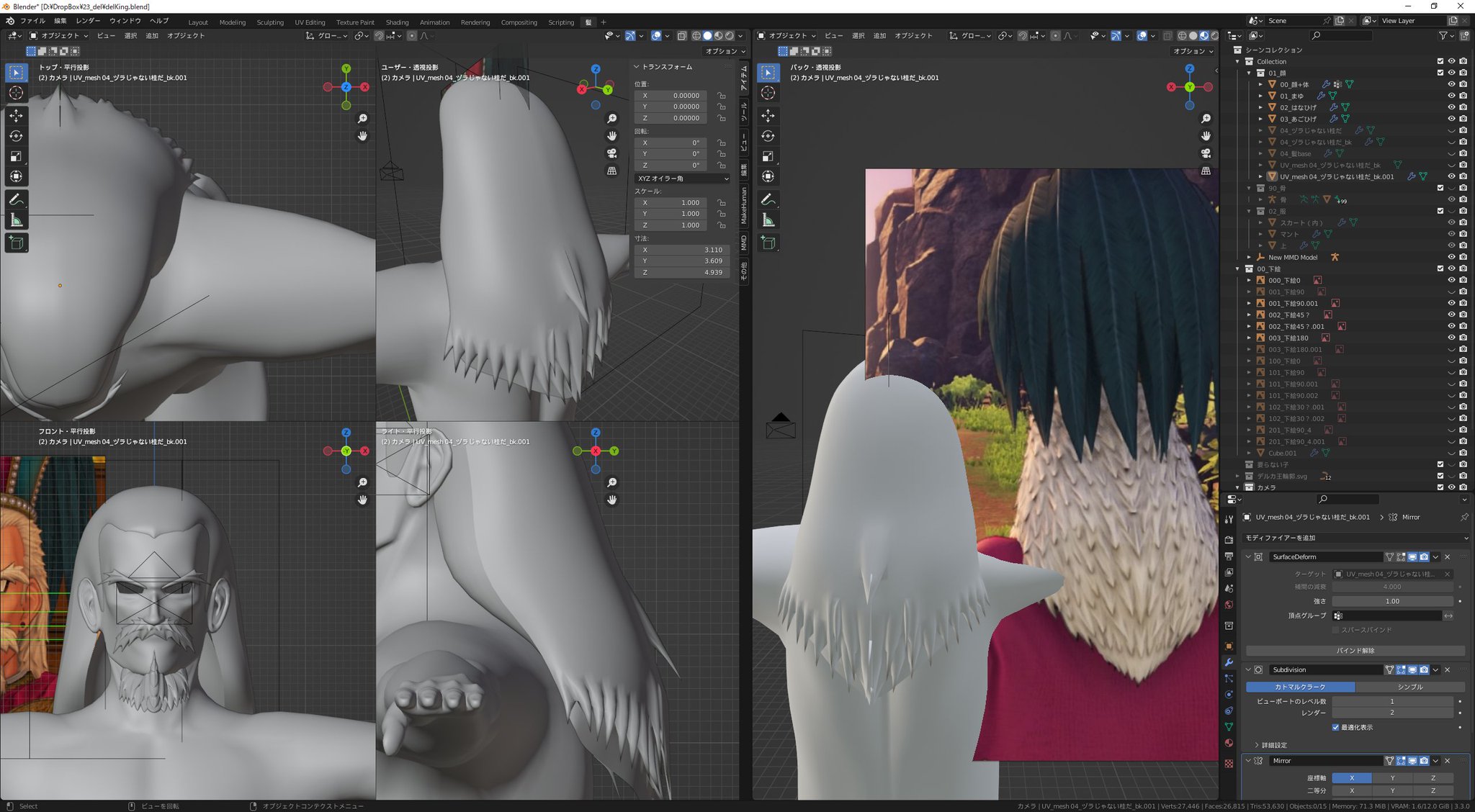Select the Rotate tool in the toolbar

16,135
